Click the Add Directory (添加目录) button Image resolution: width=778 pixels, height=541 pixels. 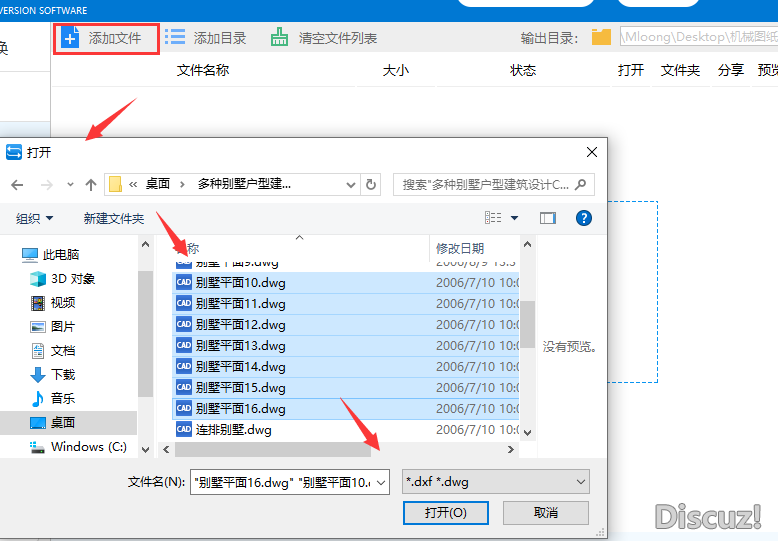(x=206, y=38)
